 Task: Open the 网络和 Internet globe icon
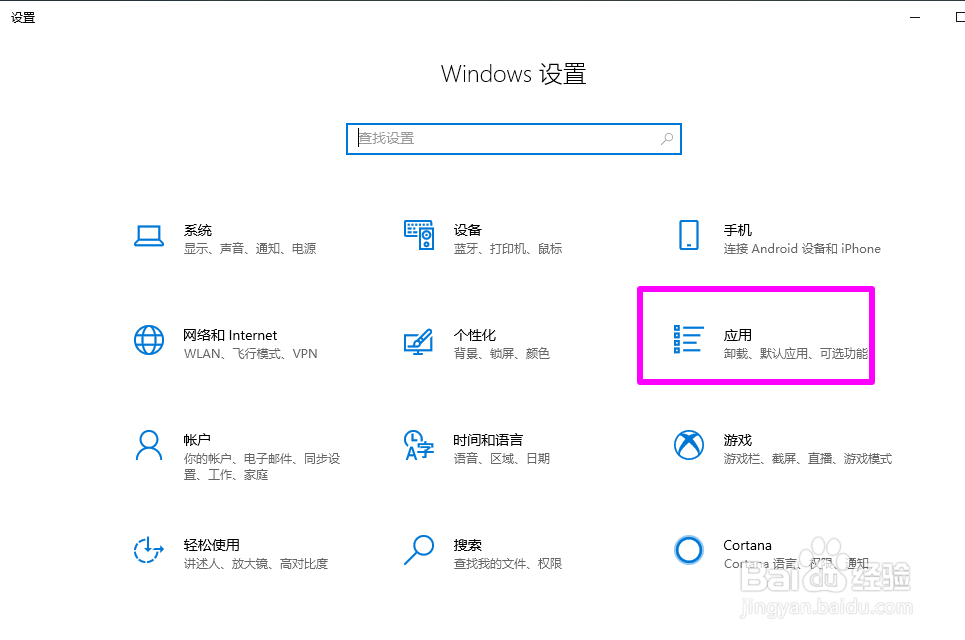point(149,340)
